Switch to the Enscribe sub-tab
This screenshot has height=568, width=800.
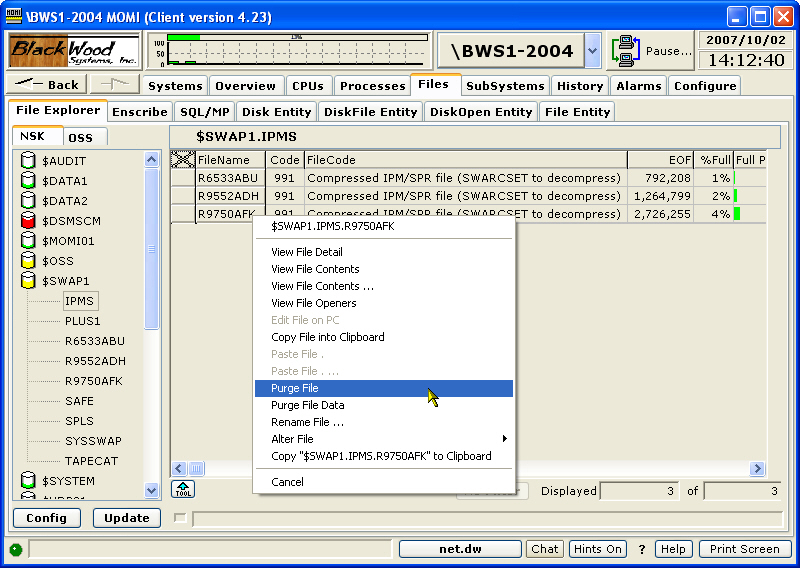click(140, 112)
